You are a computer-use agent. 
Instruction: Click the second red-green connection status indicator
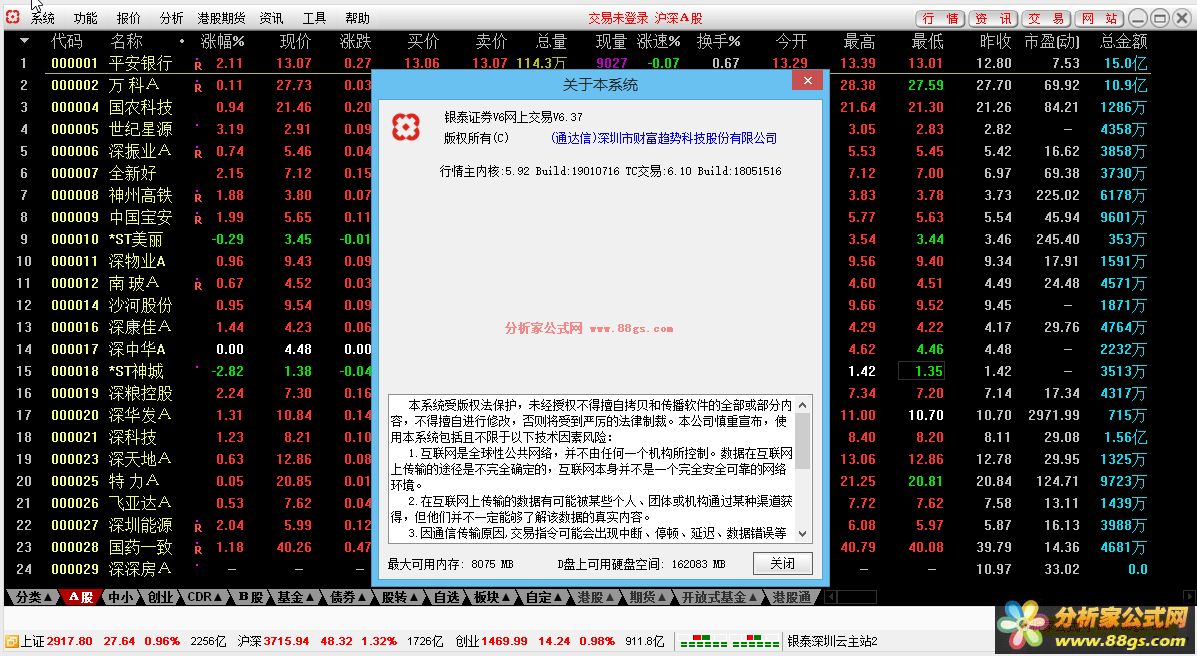point(755,641)
